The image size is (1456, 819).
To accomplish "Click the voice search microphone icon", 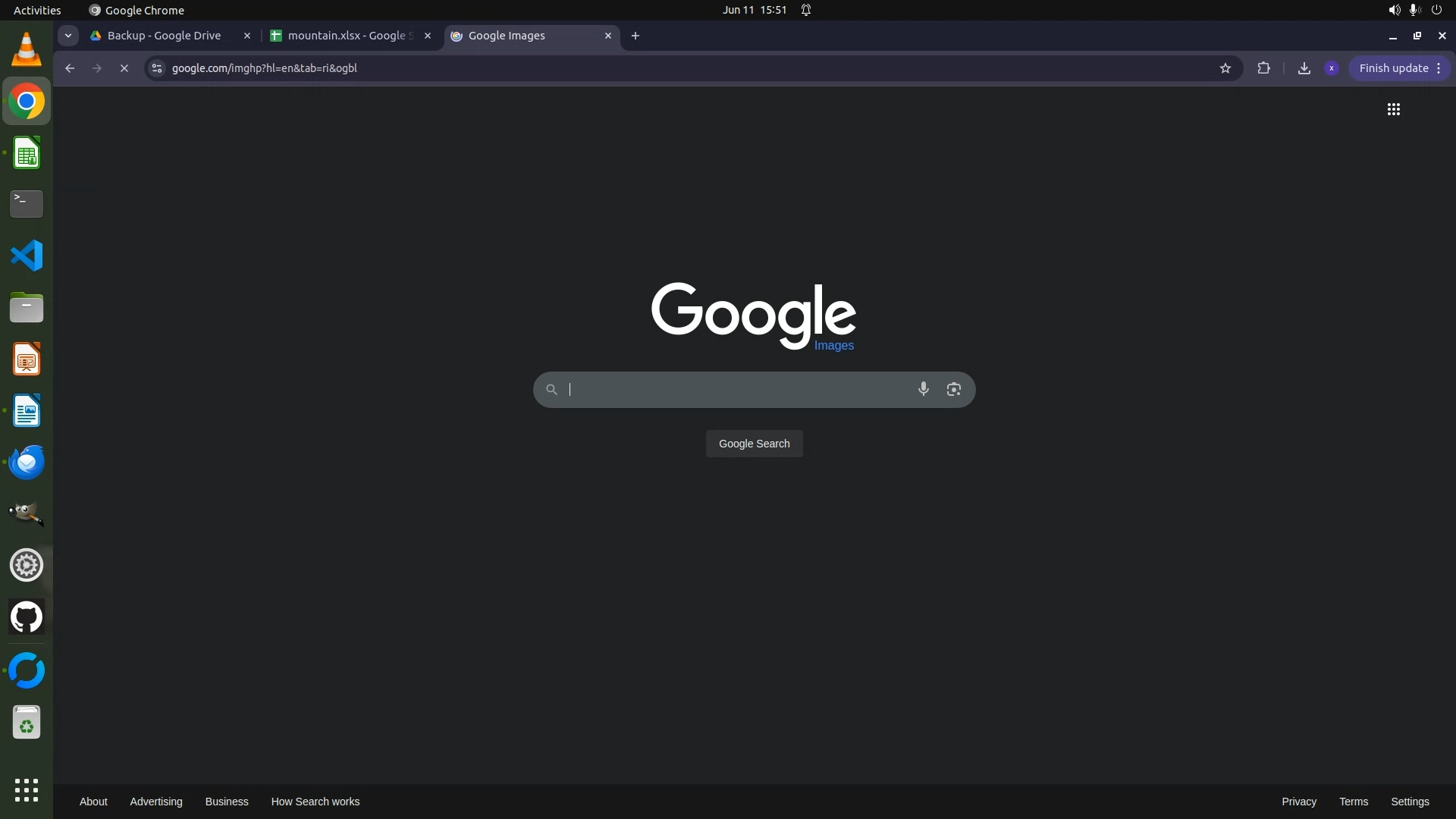I will point(923,389).
